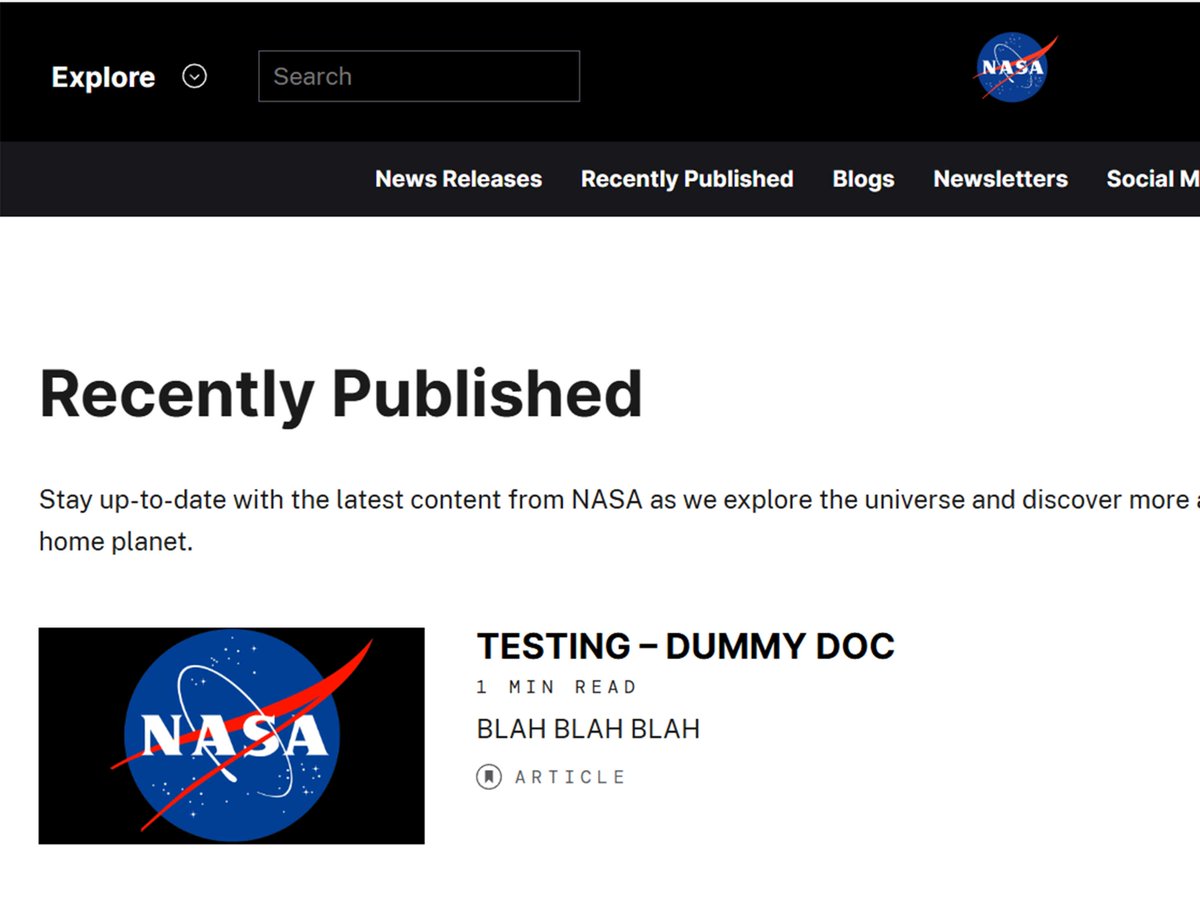Go to the Blogs tab
Screen dimensions: 1200x898
[x=863, y=179]
